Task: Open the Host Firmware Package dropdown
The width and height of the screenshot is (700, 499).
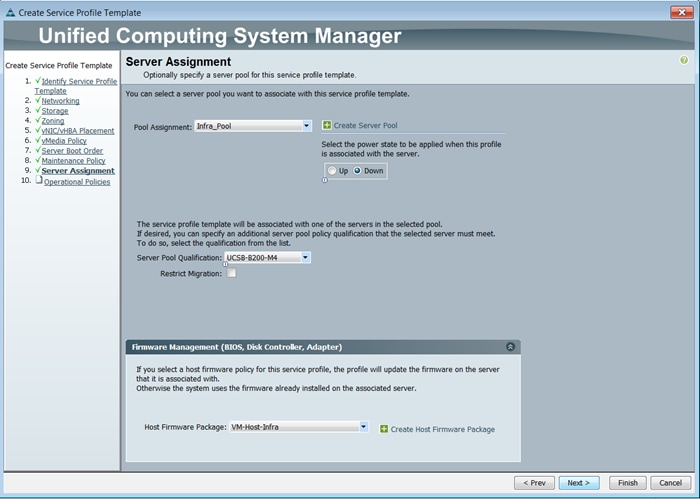Action: click(x=363, y=427)
